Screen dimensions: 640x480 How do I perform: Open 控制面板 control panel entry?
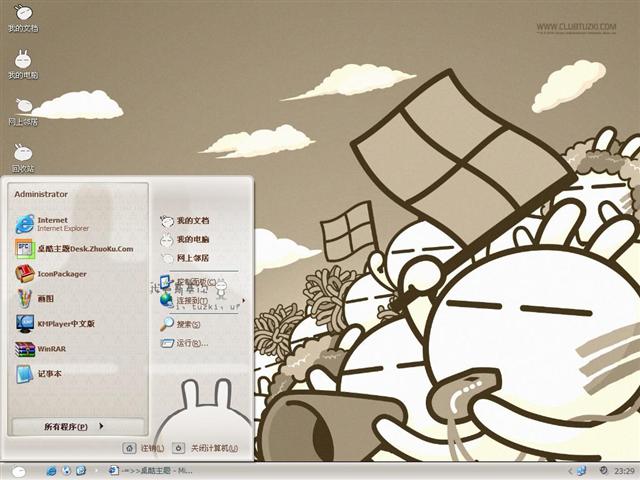coord(188,282)
